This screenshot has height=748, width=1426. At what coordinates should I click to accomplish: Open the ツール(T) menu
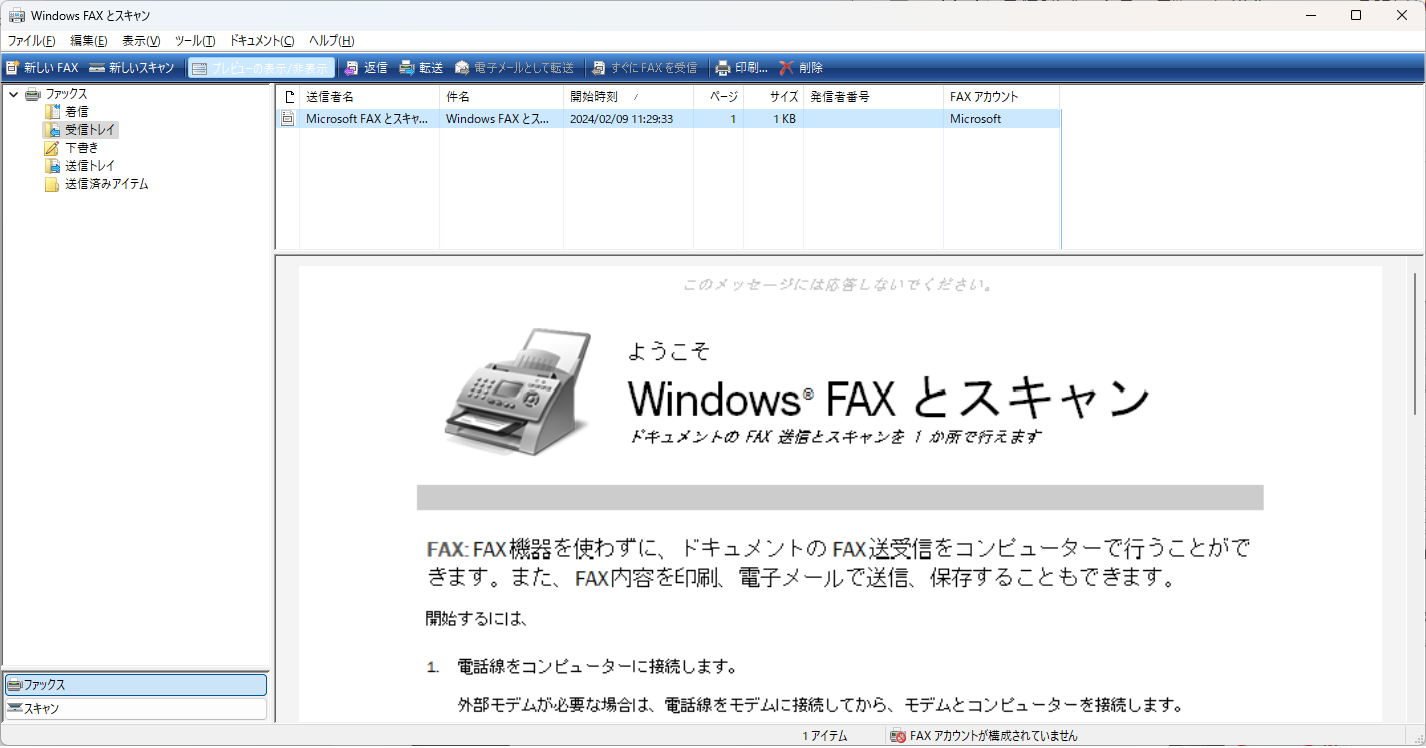195,41
